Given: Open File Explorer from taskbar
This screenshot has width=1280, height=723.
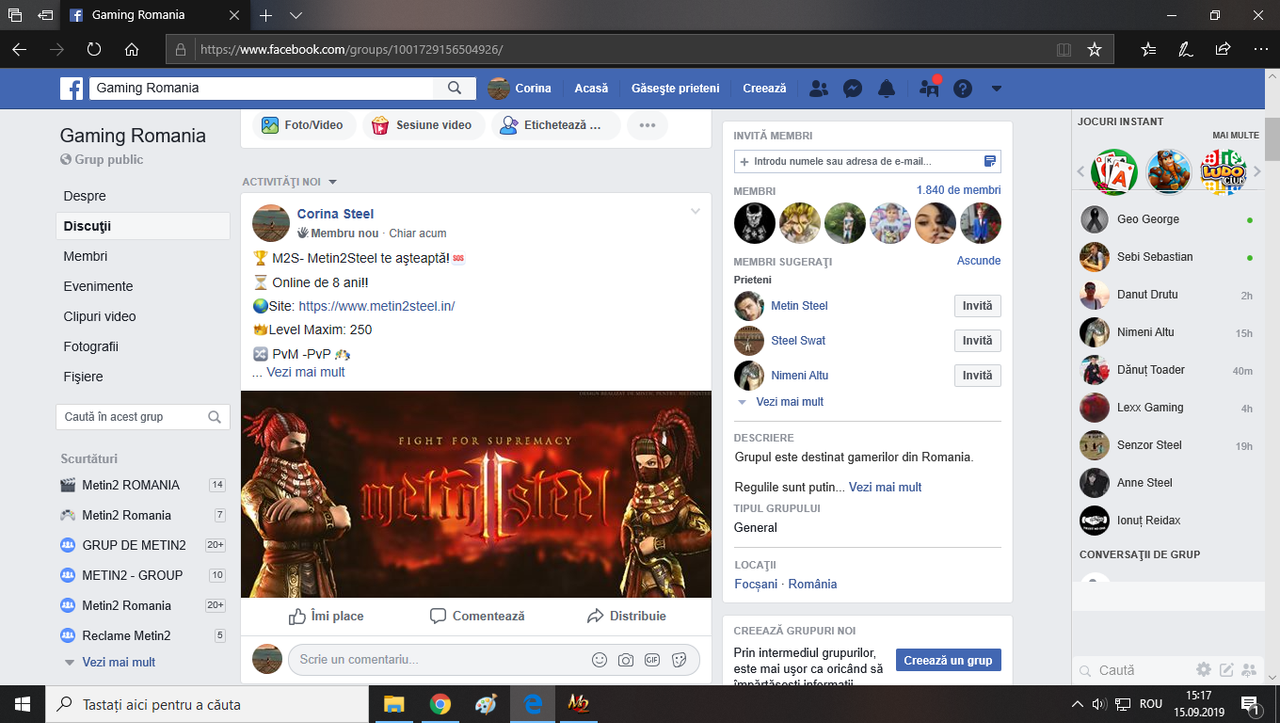Looking at the screenshot, I should tap(394, 704).
